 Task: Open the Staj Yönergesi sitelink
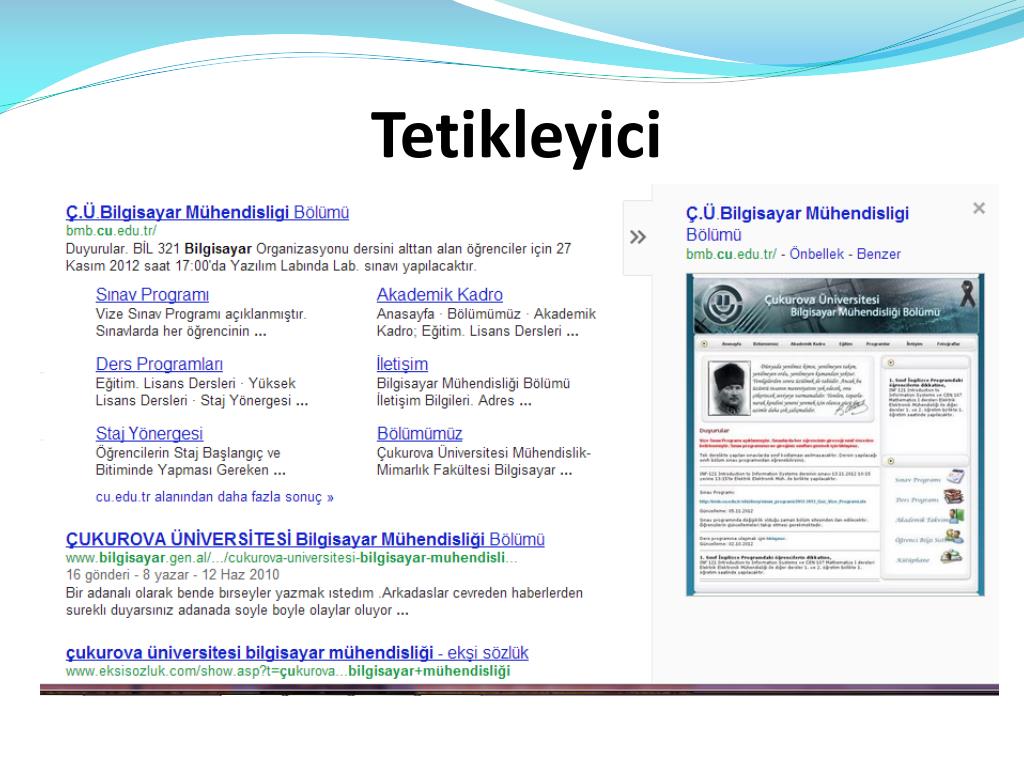coord(149,434)
